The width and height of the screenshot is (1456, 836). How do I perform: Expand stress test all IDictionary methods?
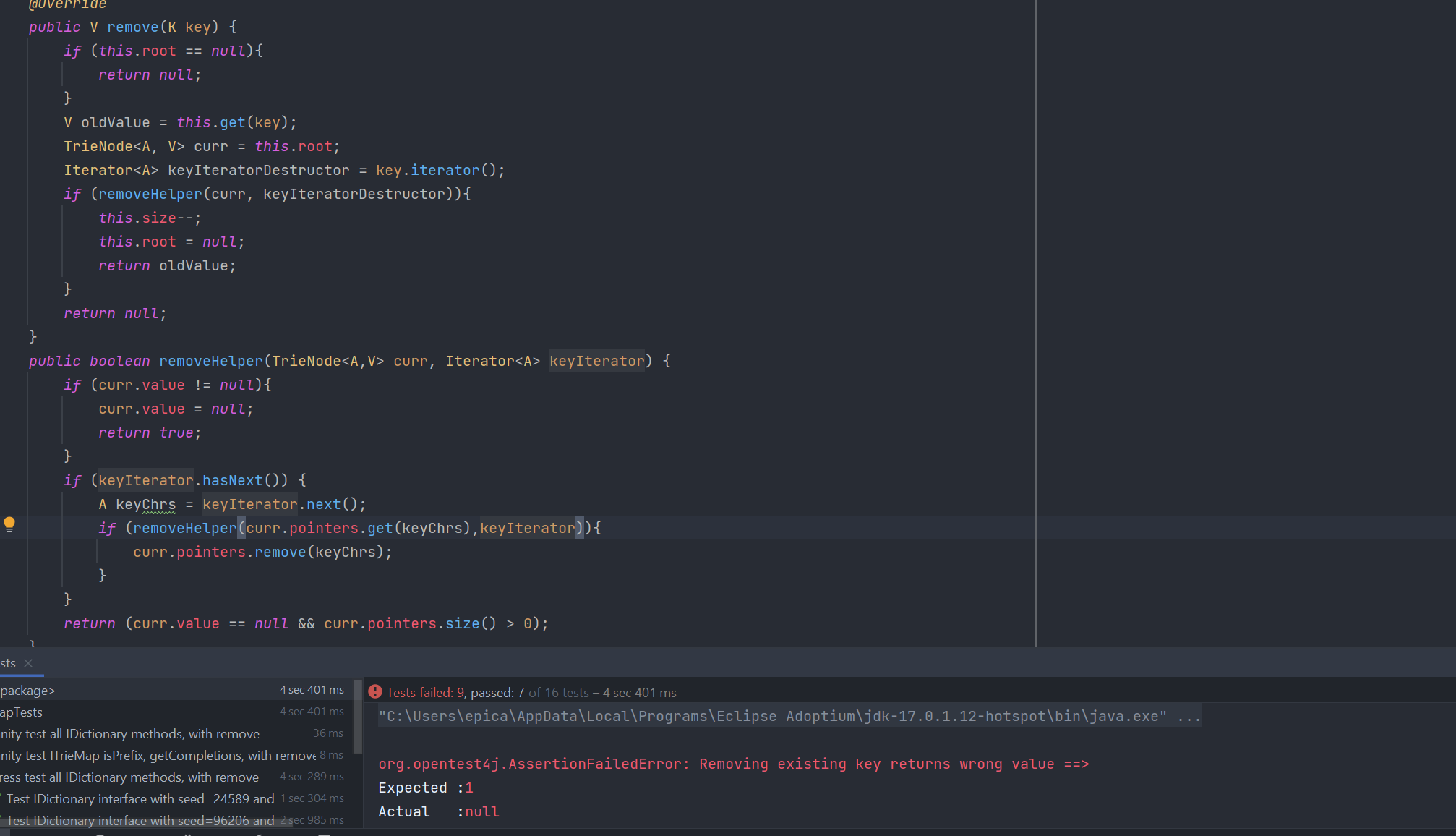pos(130,777)
